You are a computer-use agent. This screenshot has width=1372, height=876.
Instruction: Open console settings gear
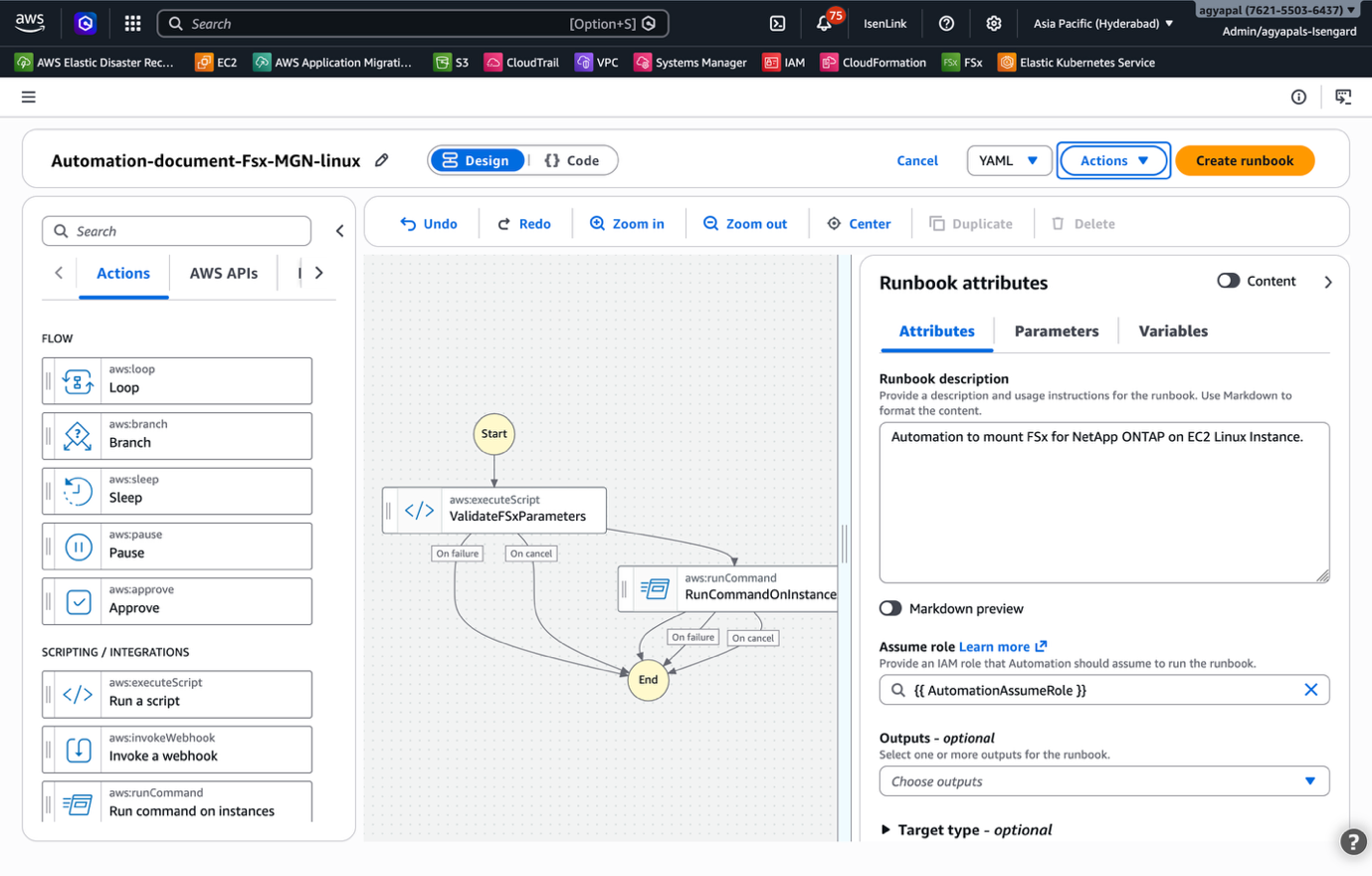click(993, 23)
